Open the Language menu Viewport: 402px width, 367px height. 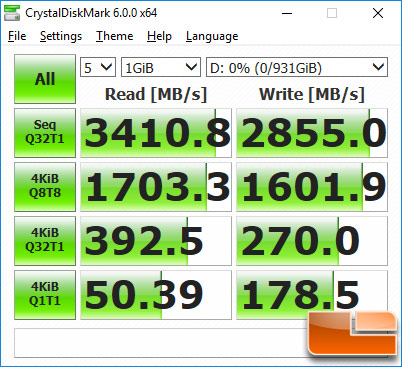212,36
